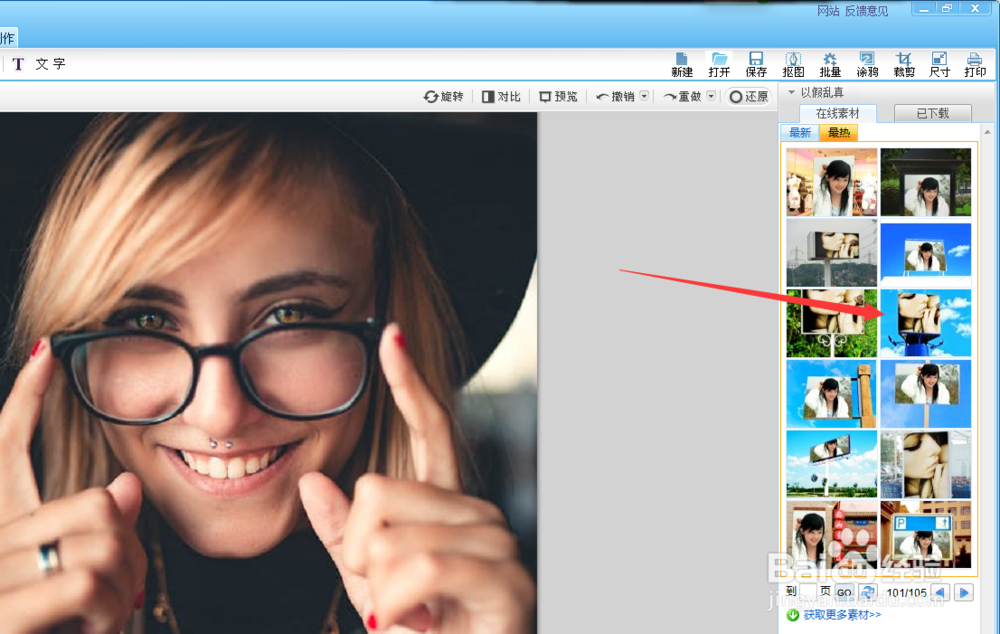
Task: Redo the action with 重做
Action: tap(682, 96)
